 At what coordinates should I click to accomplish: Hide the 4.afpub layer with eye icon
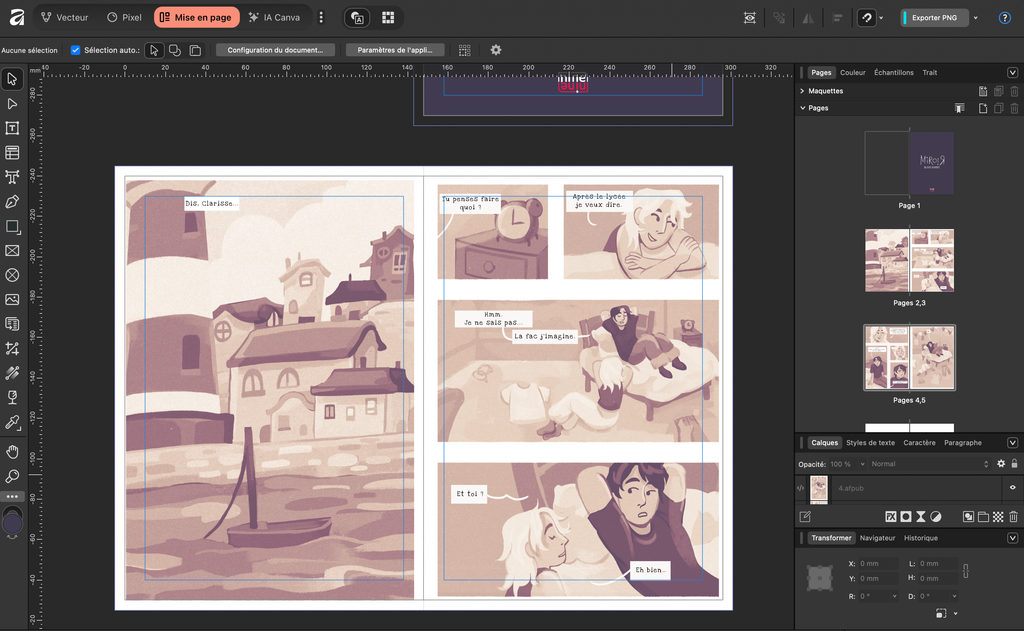[x=1012, y=488]
